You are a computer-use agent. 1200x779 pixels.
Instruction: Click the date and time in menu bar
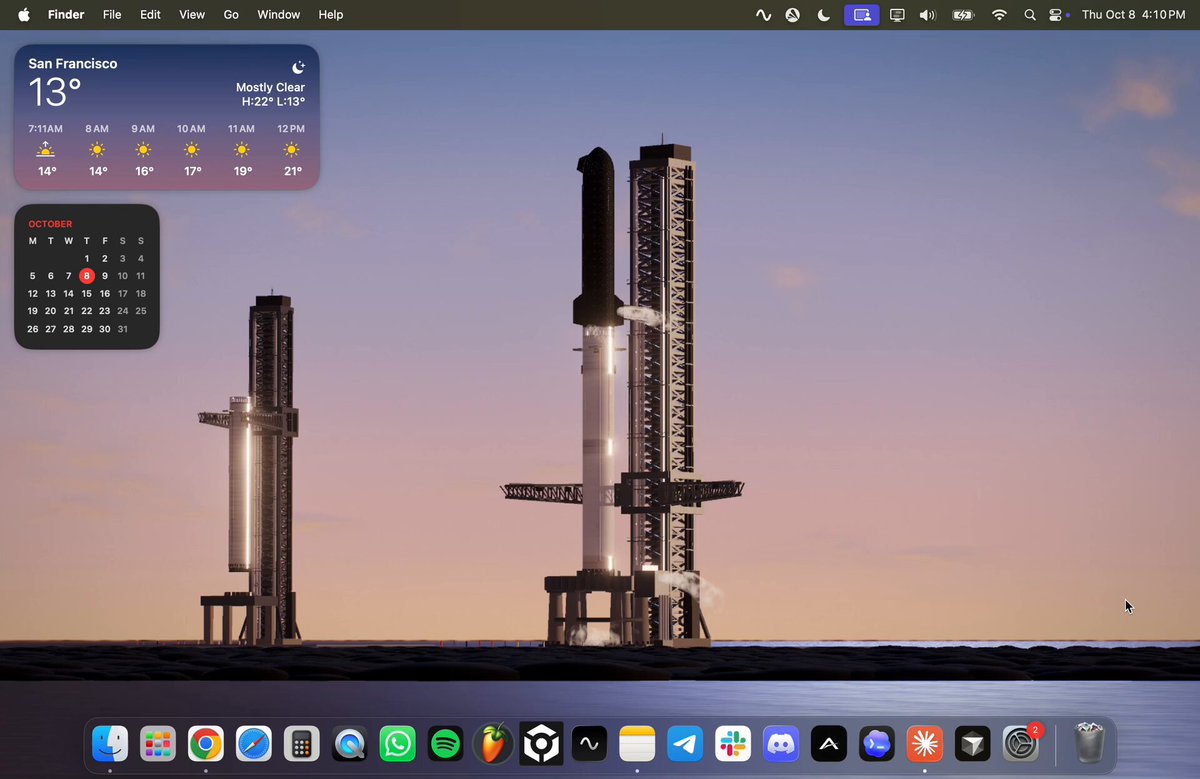pyautogui.click(x=1134, y=15)
